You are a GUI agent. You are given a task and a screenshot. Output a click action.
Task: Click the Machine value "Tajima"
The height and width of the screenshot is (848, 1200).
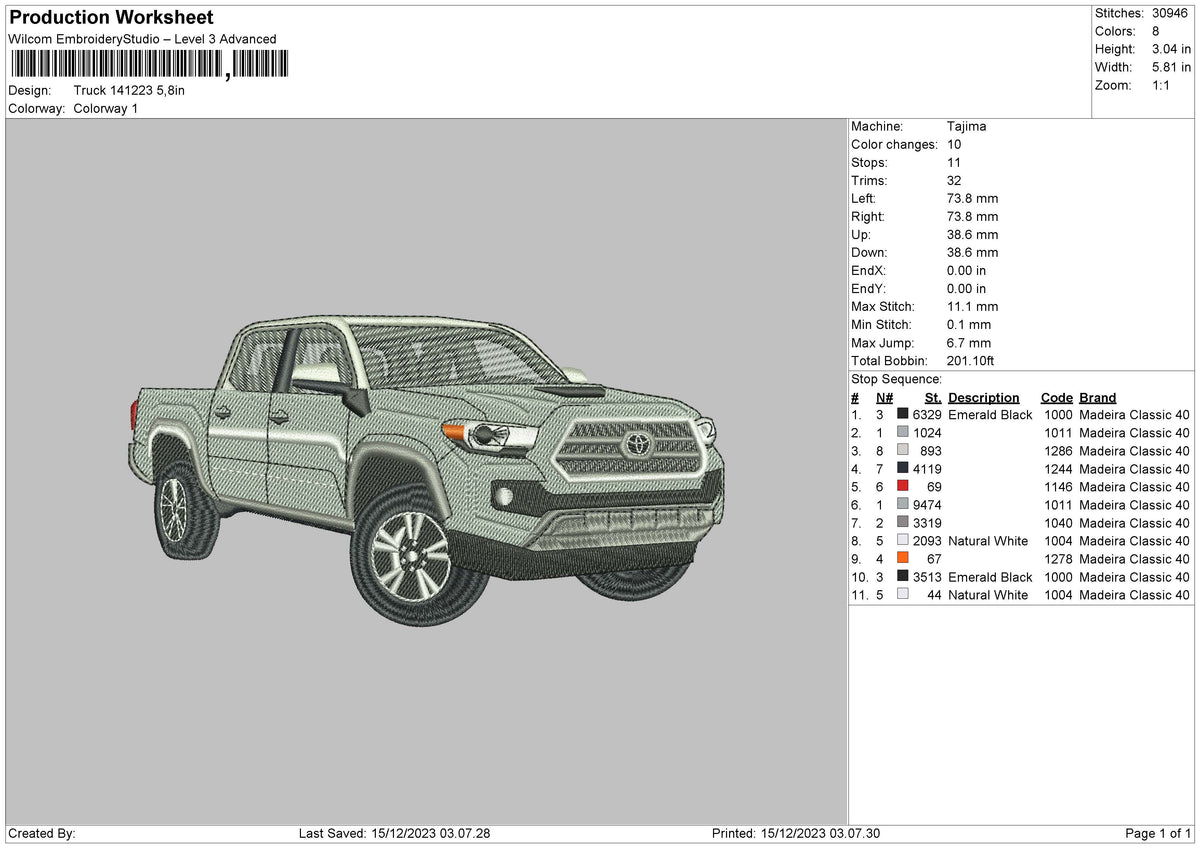[966, 127]
